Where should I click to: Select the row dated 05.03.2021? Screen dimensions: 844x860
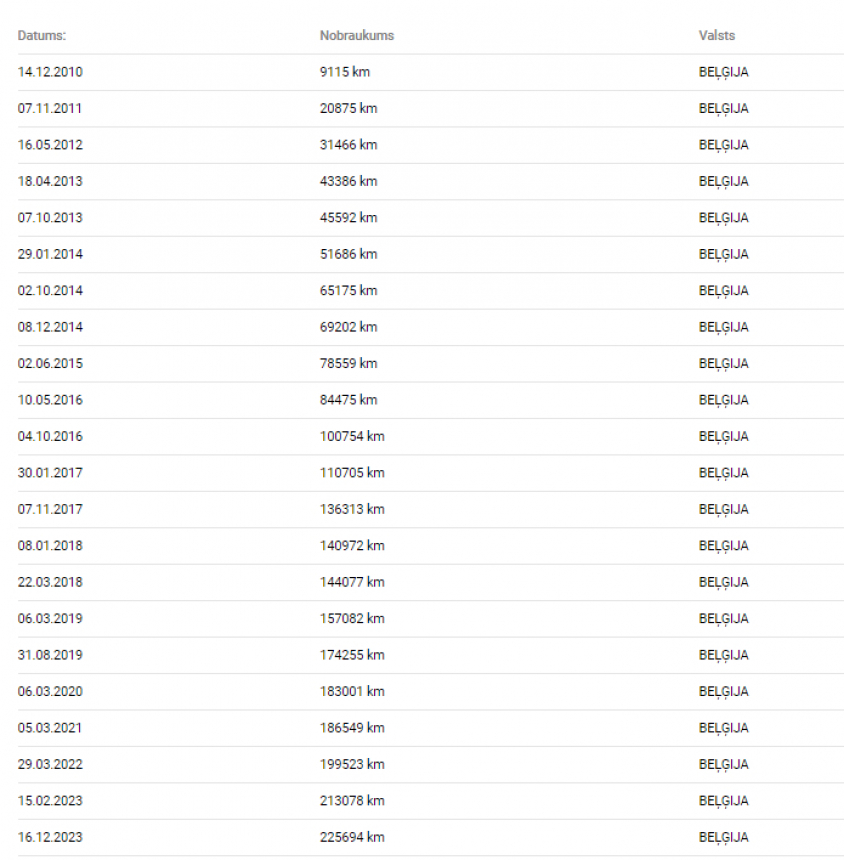[x=431, y=728]
